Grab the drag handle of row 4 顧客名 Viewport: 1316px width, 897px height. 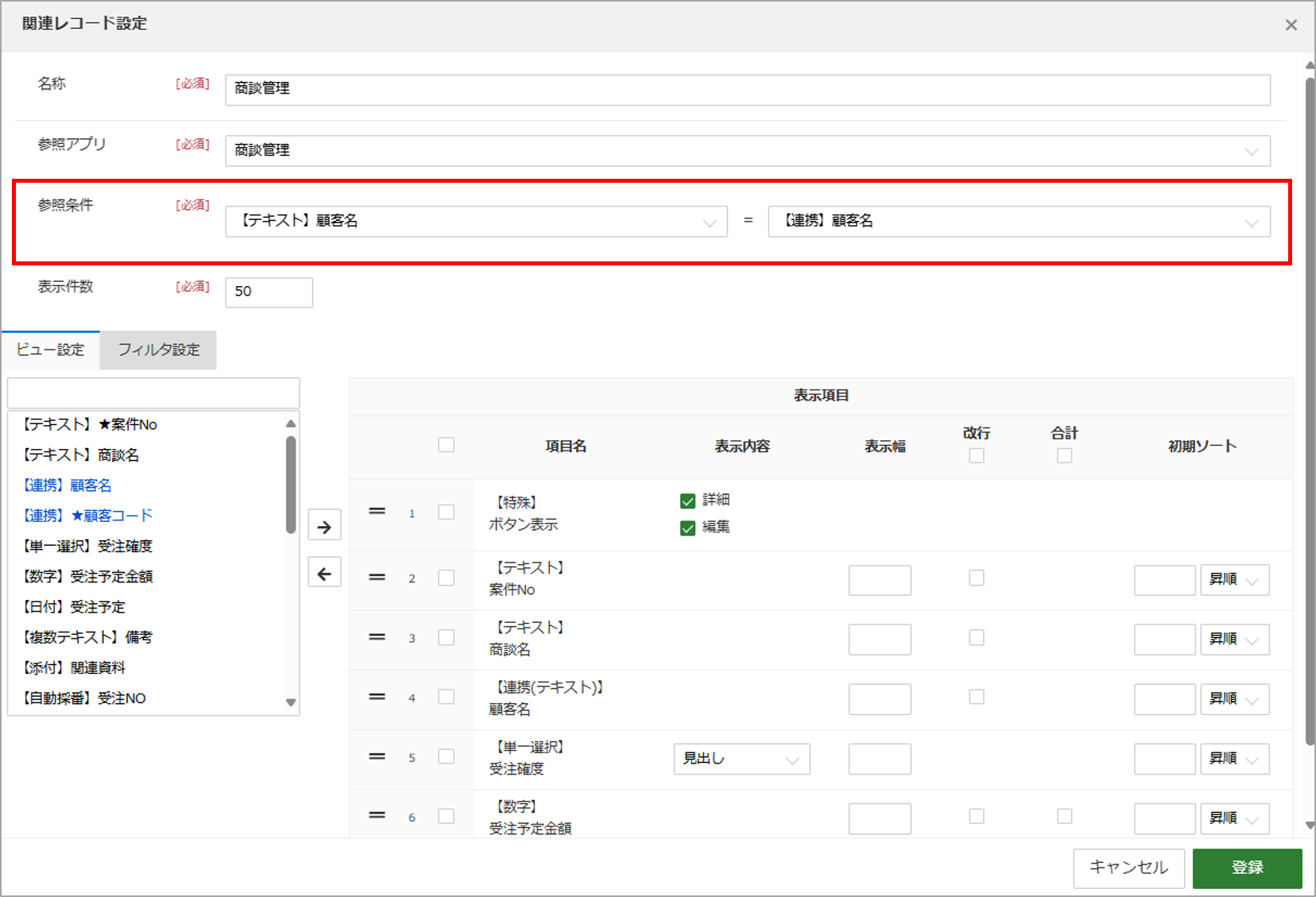[377, 697]
